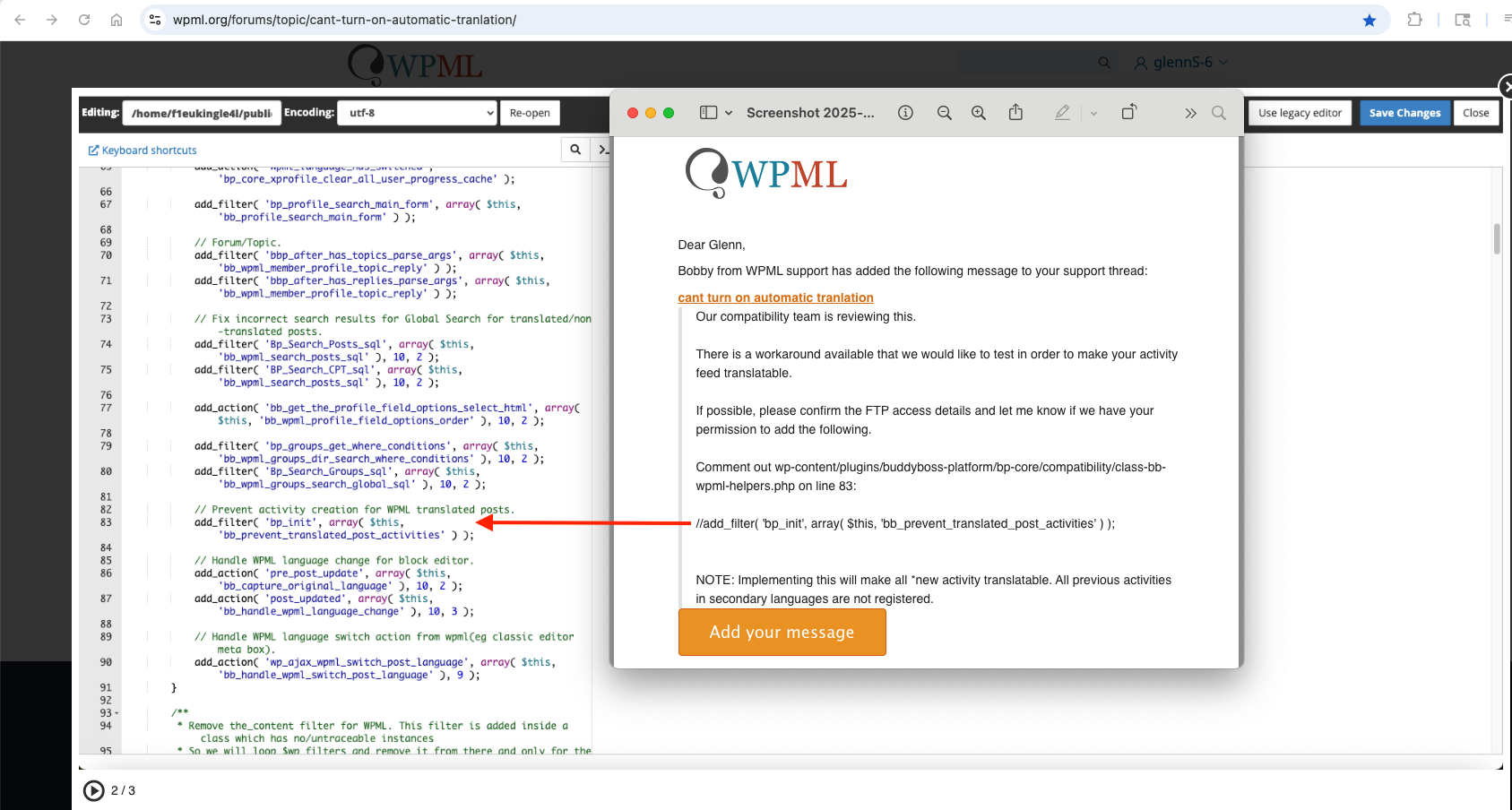Screen dimensions: 1512x810
Task: Activate the markup pen tool
Action: pyautogui.click(x=1062, y=113)
